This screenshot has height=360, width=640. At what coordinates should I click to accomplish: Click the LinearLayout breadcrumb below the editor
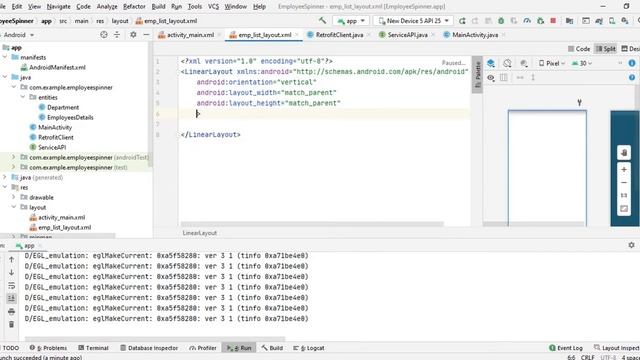click(x=200, y=233)
